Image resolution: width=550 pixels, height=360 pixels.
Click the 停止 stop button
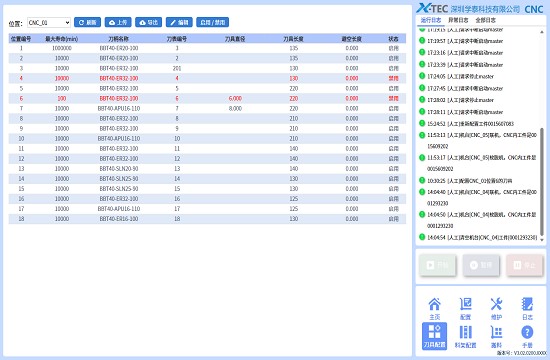click(x=524, y=265)
